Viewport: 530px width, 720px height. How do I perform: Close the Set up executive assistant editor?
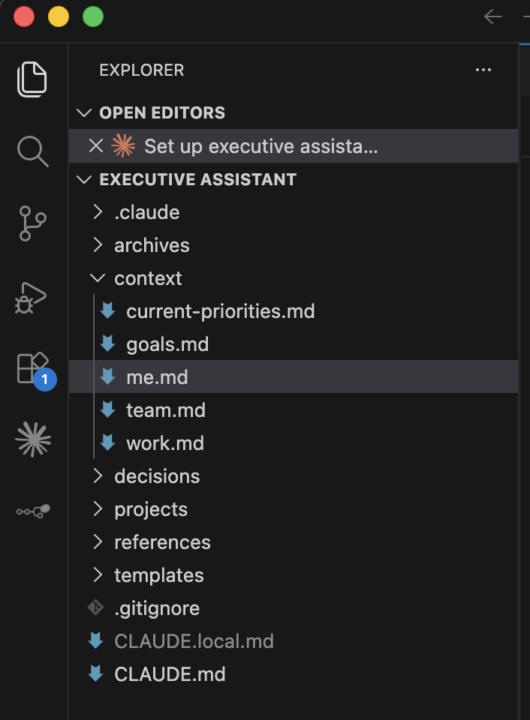pyautogui.click(x=96, y=146)
